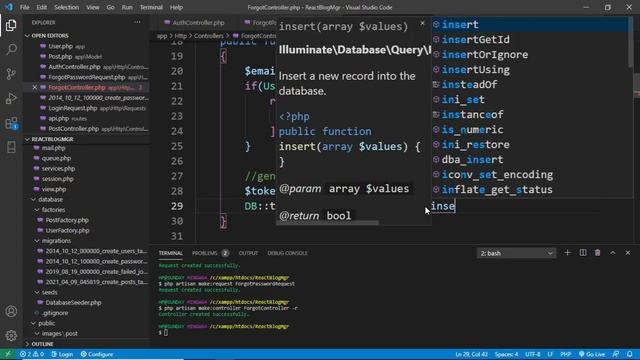Select the is_numeric suggestion

(x=530, y=130)
